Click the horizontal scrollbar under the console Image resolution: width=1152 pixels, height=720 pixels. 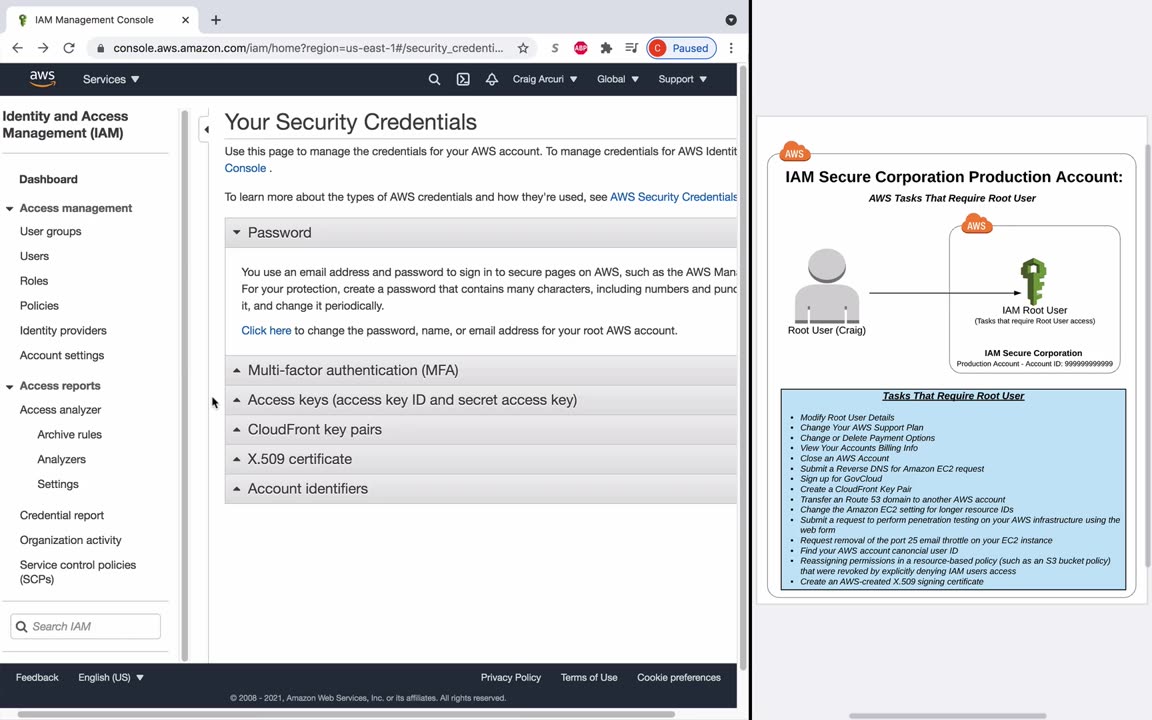346,714
